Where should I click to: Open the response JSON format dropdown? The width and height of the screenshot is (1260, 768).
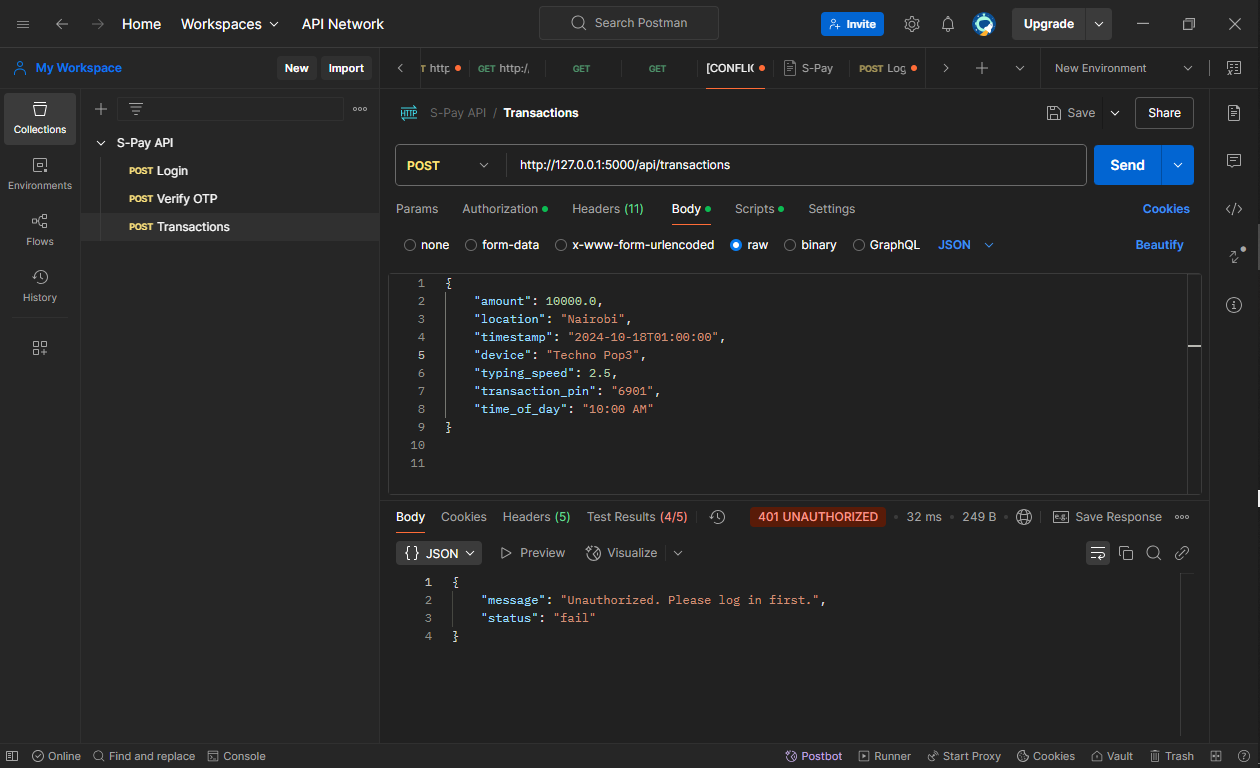tap(439, 553)
